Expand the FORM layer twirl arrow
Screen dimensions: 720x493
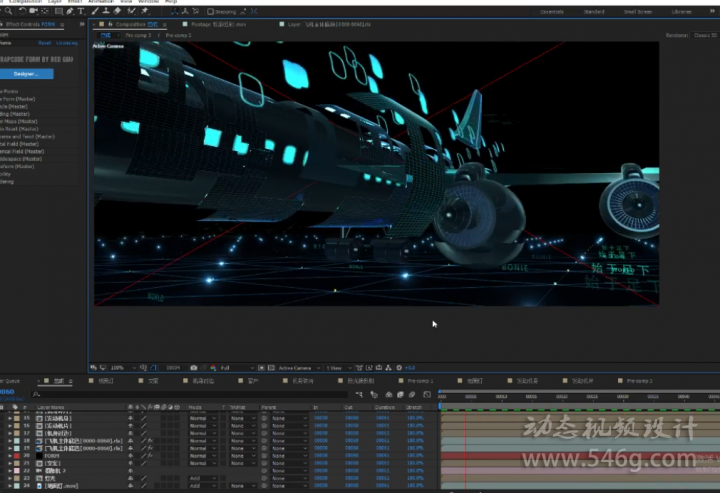[x=10, y=456]
